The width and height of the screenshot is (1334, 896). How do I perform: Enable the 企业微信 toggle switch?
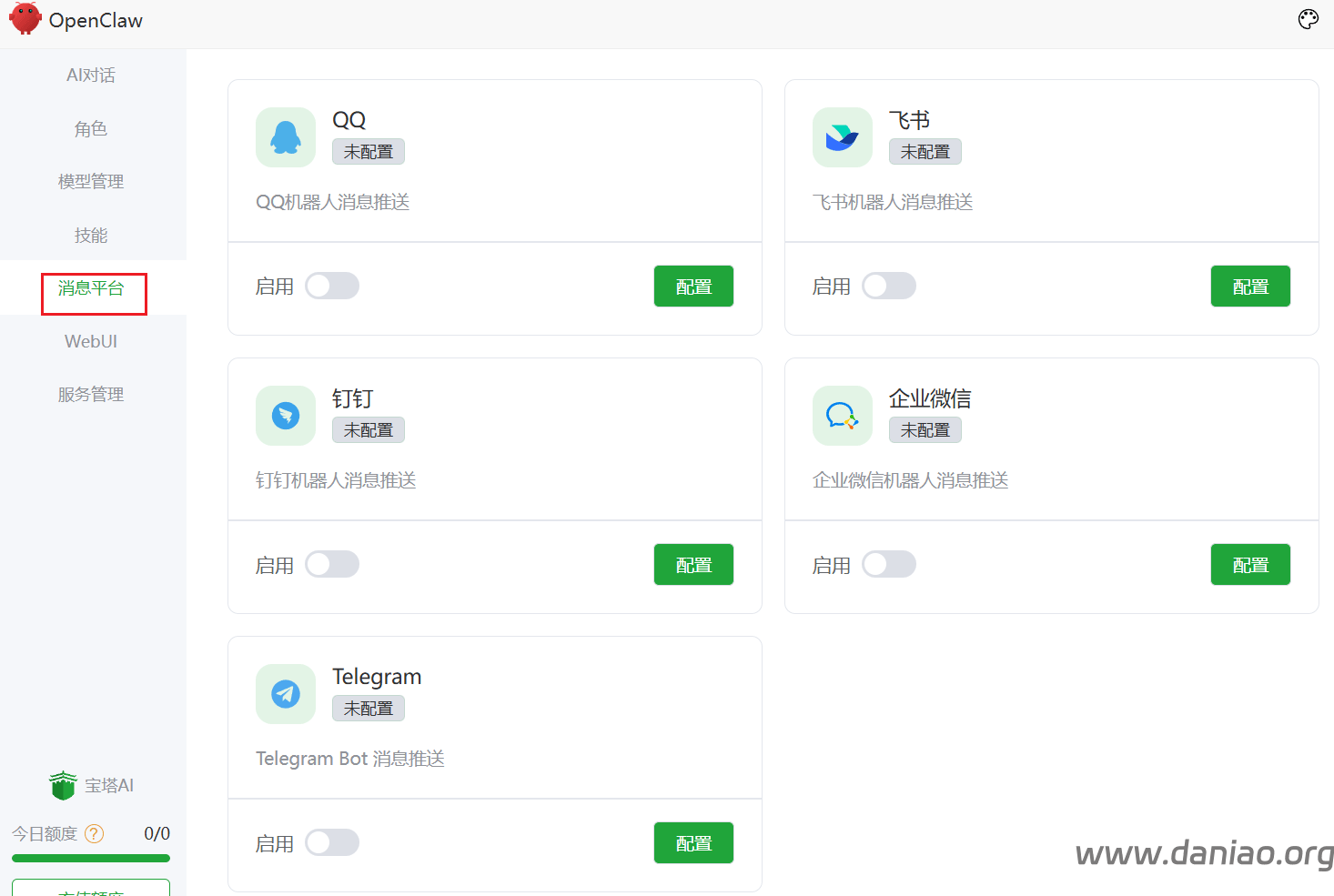889,564
